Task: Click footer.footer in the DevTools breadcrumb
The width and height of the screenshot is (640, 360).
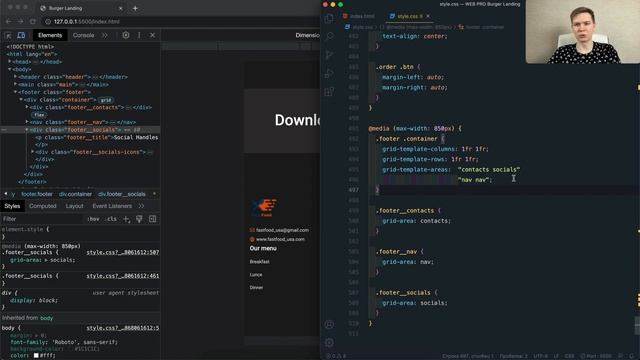Action: [37, 194]
